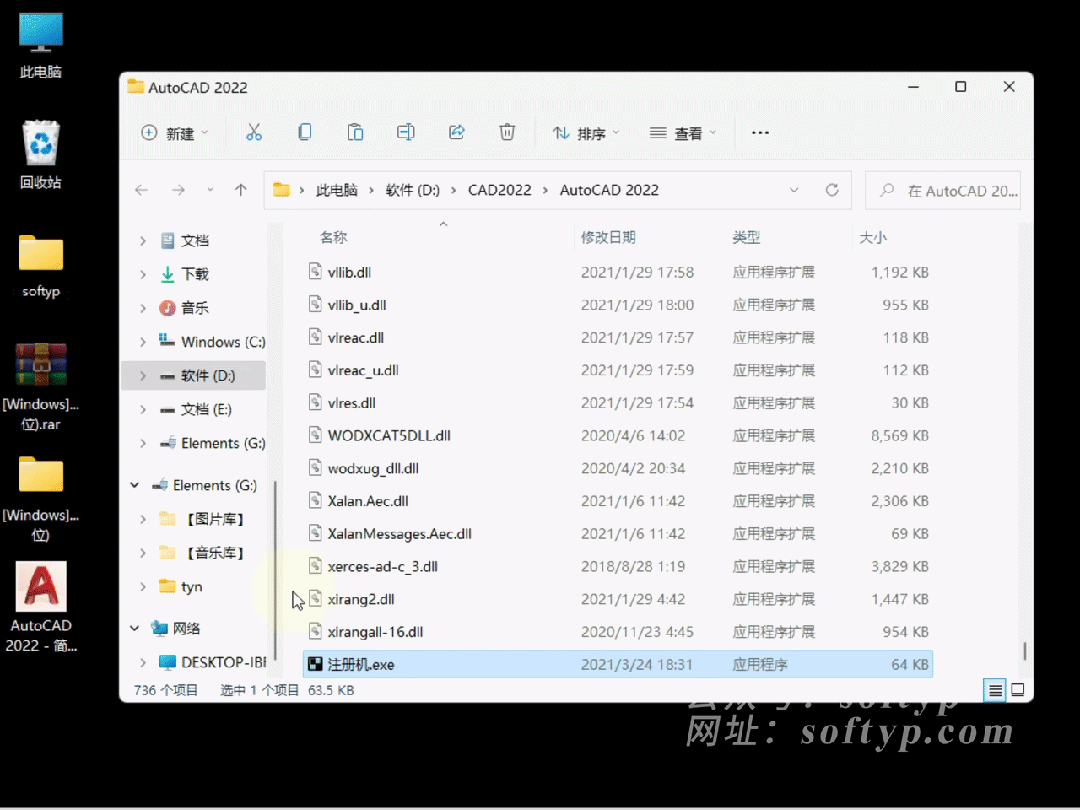This screenshot has height=810, width=1080.
Task: Select WODXCAT5DLL.dll file
Action: [618, 435]
